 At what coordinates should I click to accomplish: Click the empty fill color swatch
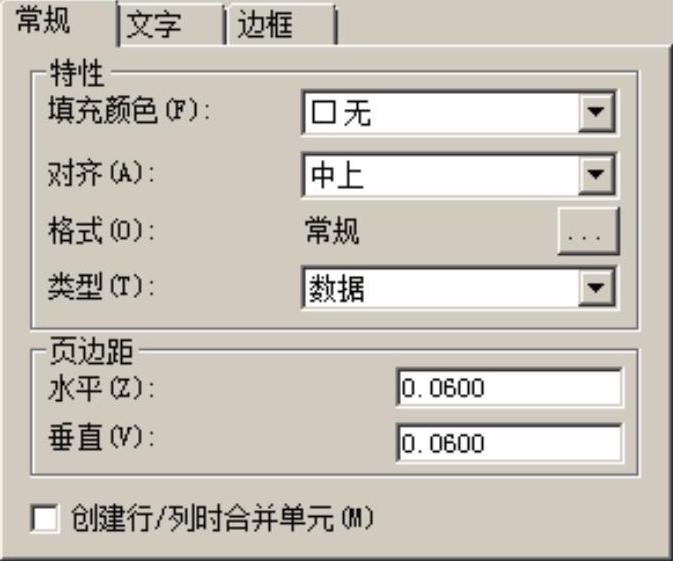323,114
